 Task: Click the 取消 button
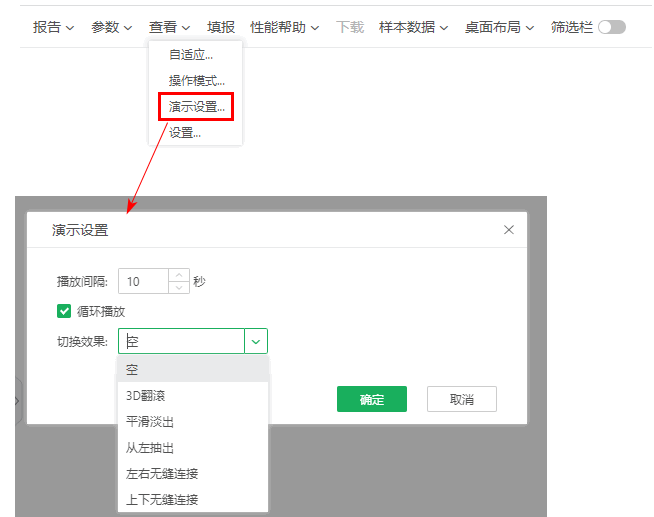pos(462,399)
